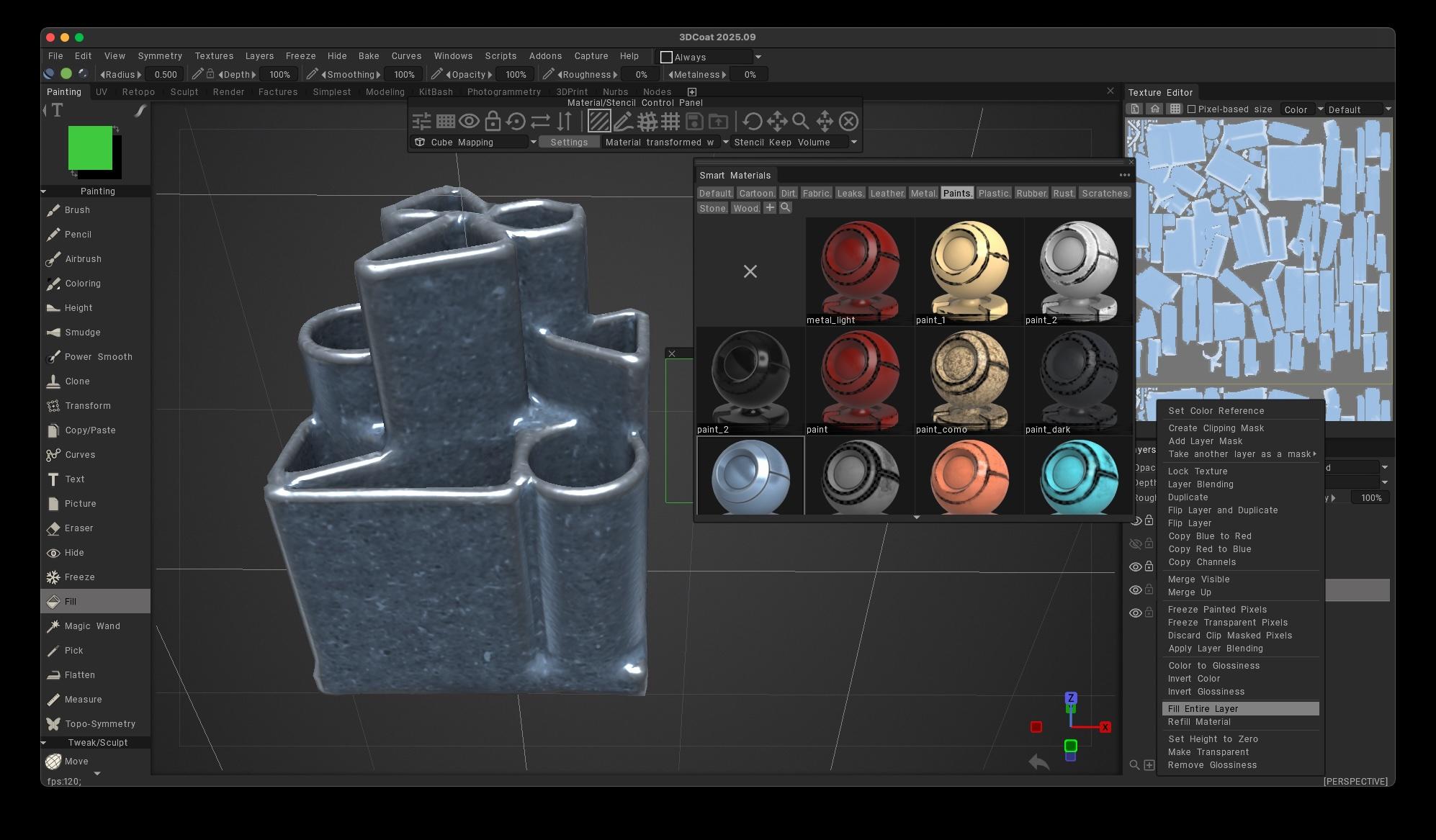Select the Magic Wand tool

point(92,626)
